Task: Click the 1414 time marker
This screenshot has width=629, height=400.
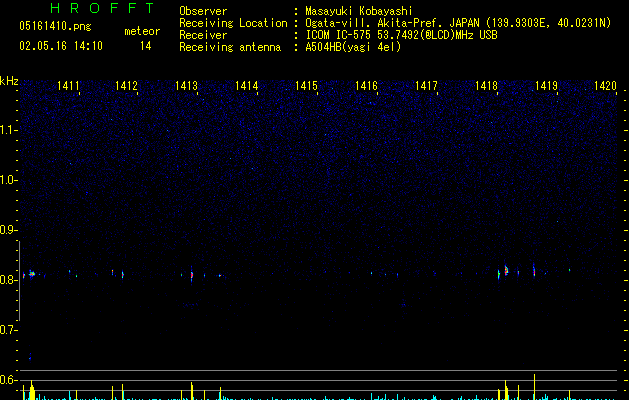Action: [x=246, y=86]
